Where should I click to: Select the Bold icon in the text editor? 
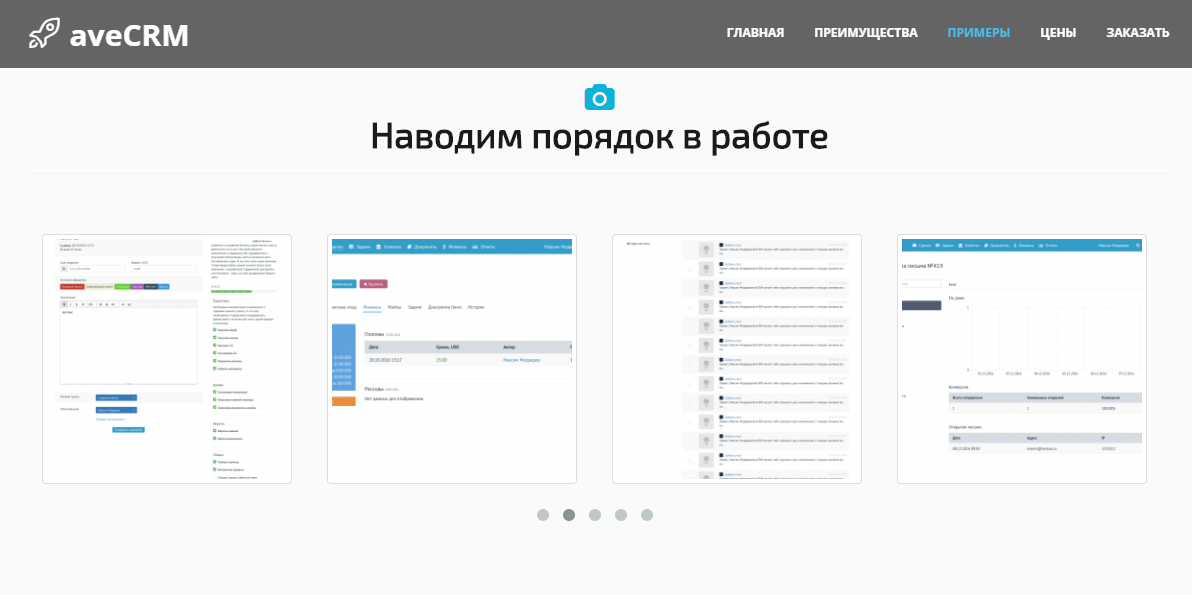[x=65, y=304]
